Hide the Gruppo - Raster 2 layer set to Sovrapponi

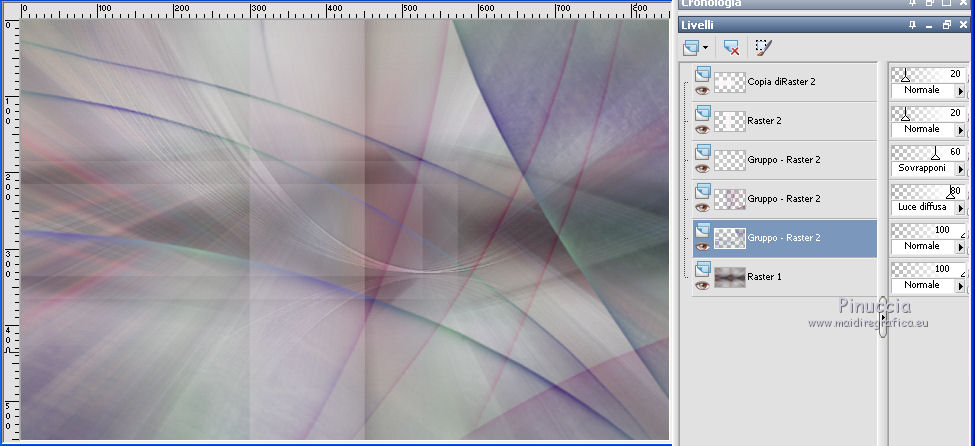click(703, 168)
